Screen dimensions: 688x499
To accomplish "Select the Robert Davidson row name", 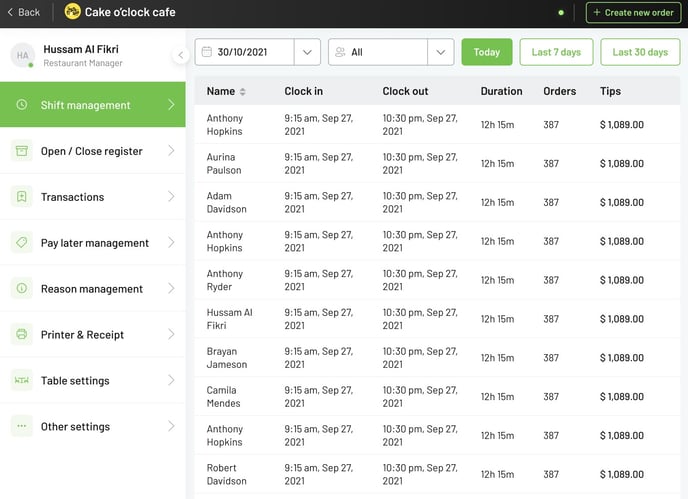I will [x=226, y=474].
